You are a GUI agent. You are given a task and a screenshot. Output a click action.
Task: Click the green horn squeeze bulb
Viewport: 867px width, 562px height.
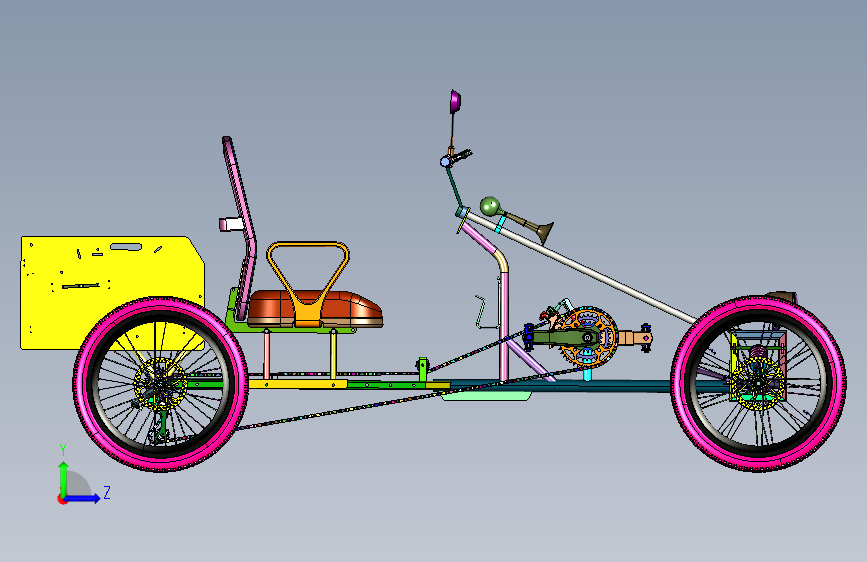click(489, 206)
